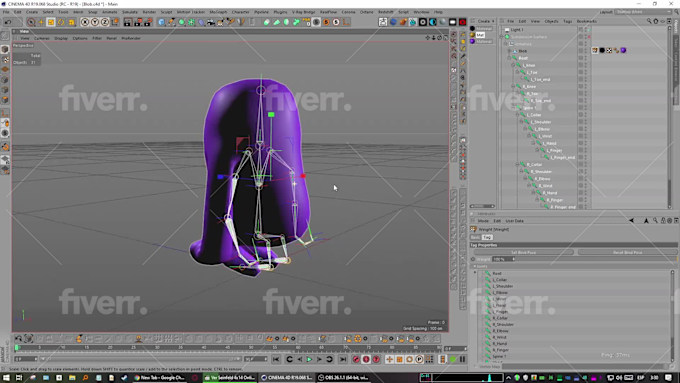Collapse the R_Shoulder joint
Screen dimensions: 680x383
click(522, 171)
